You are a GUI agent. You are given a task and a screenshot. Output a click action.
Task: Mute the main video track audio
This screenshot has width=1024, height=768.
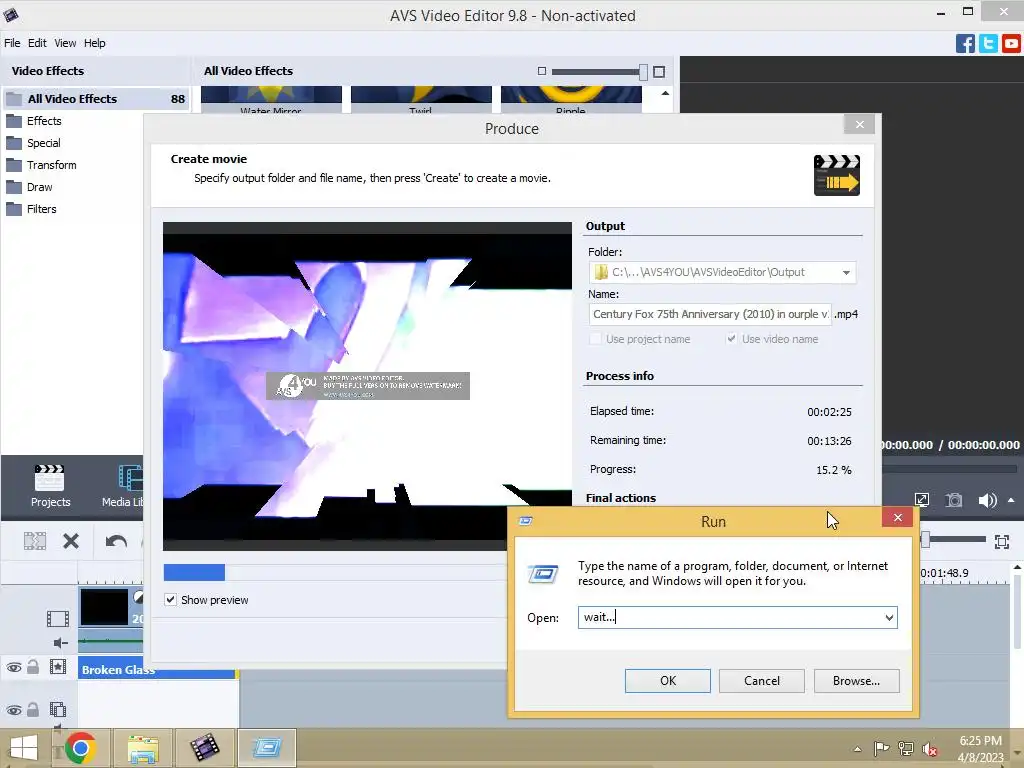pyautogui.click(x=60, y=643)
